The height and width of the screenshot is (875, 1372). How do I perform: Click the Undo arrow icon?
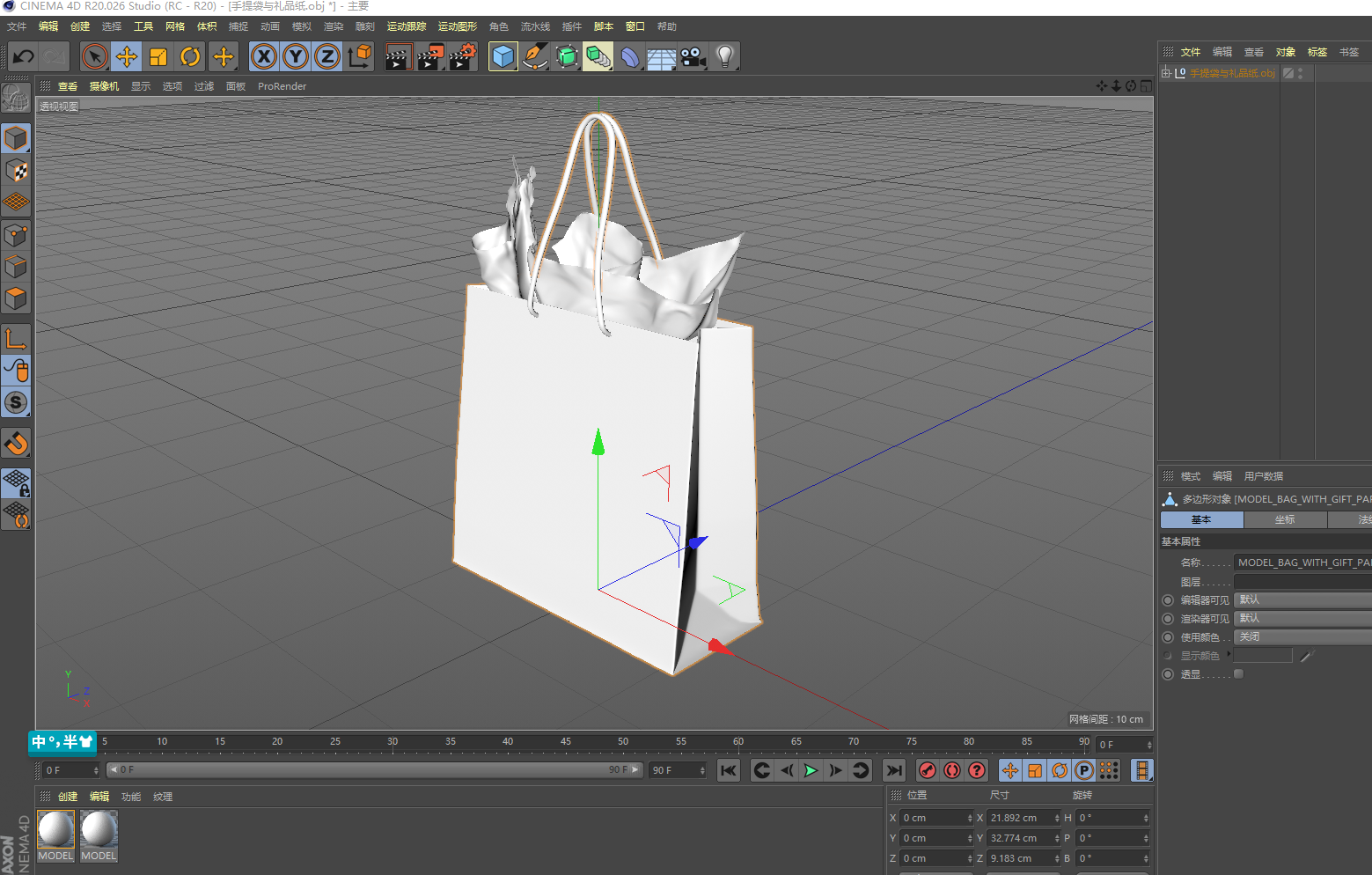click(24, 57)
